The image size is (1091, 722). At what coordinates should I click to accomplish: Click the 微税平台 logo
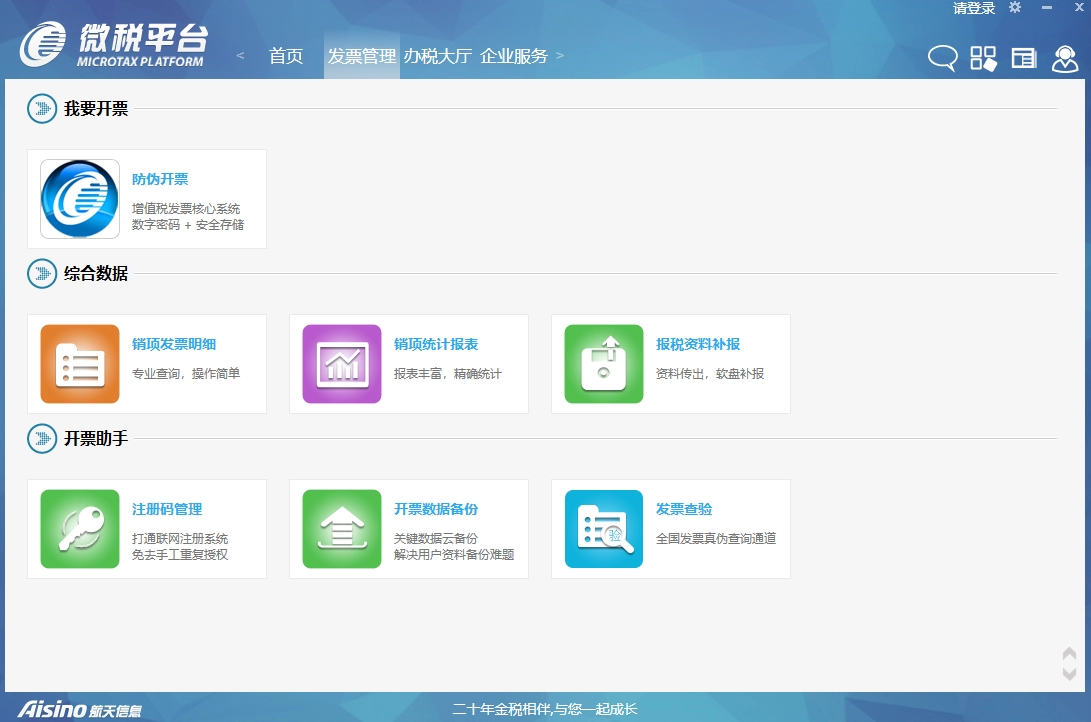[x=114, y=45]
